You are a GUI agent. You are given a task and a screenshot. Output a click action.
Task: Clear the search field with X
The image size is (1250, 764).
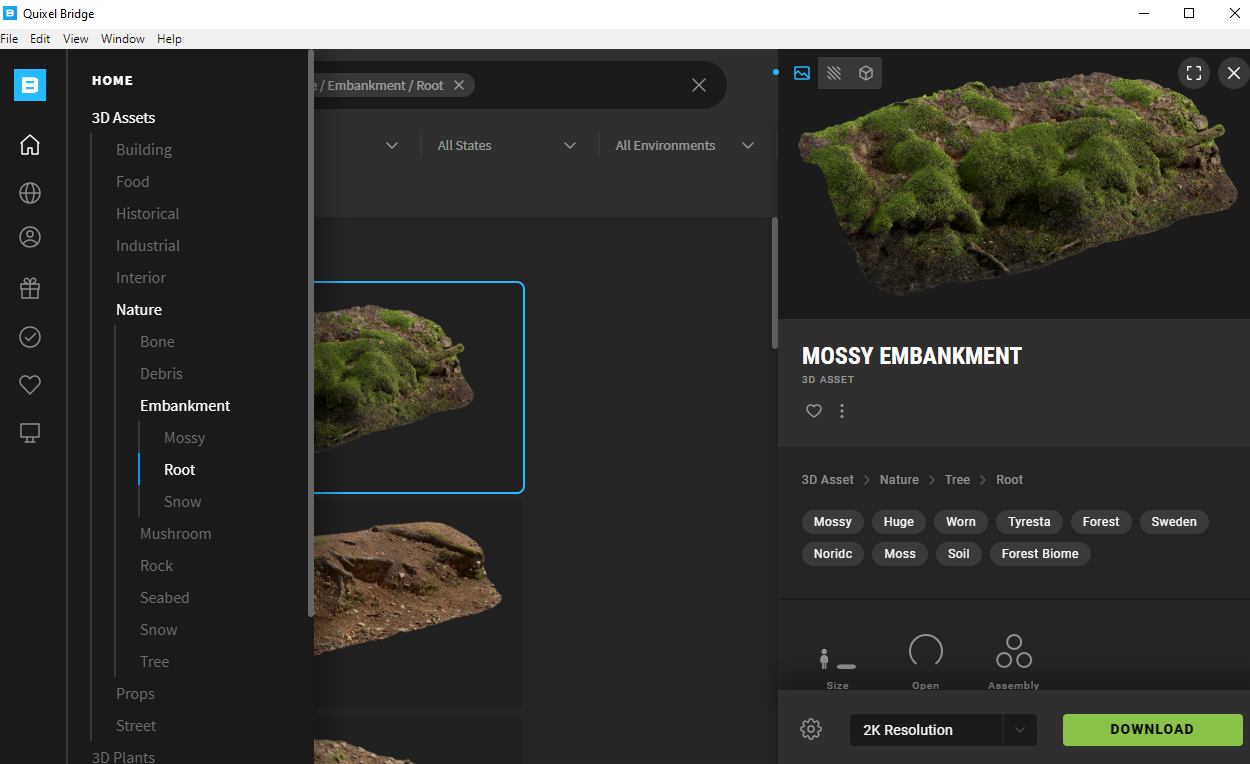[699, 86]
